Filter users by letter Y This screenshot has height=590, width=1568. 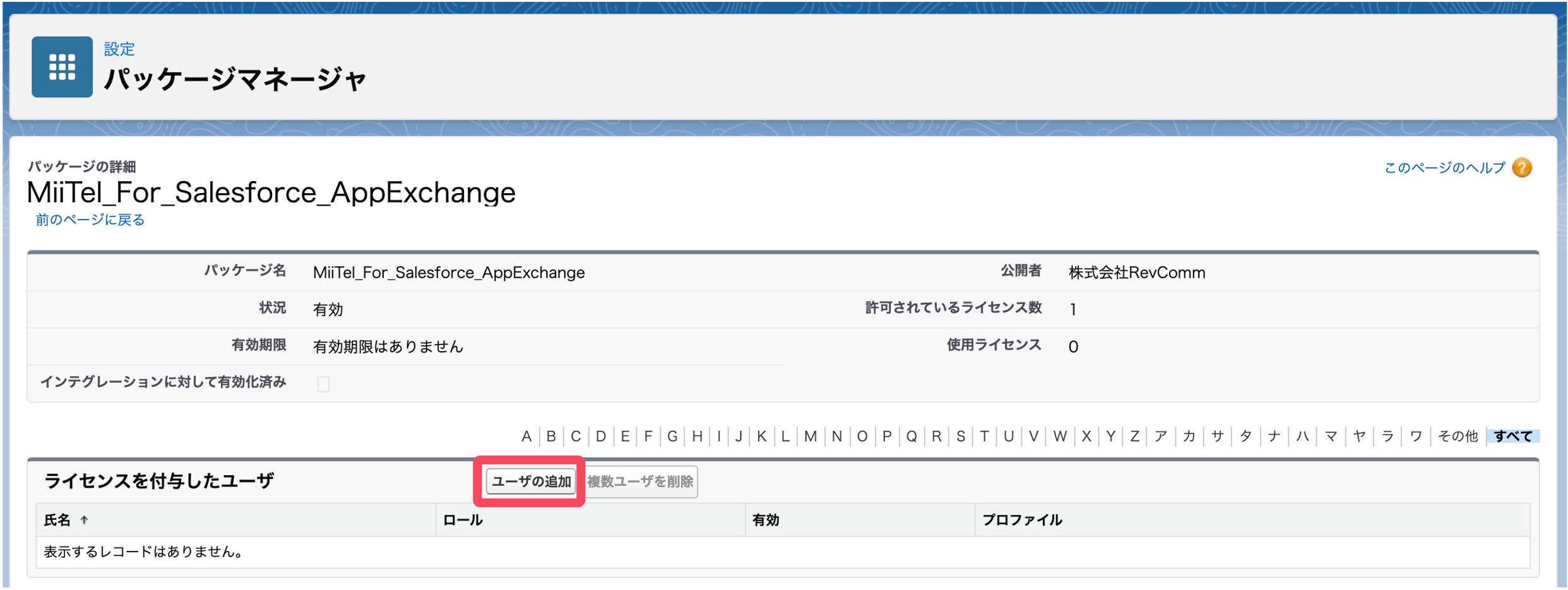1111,436
